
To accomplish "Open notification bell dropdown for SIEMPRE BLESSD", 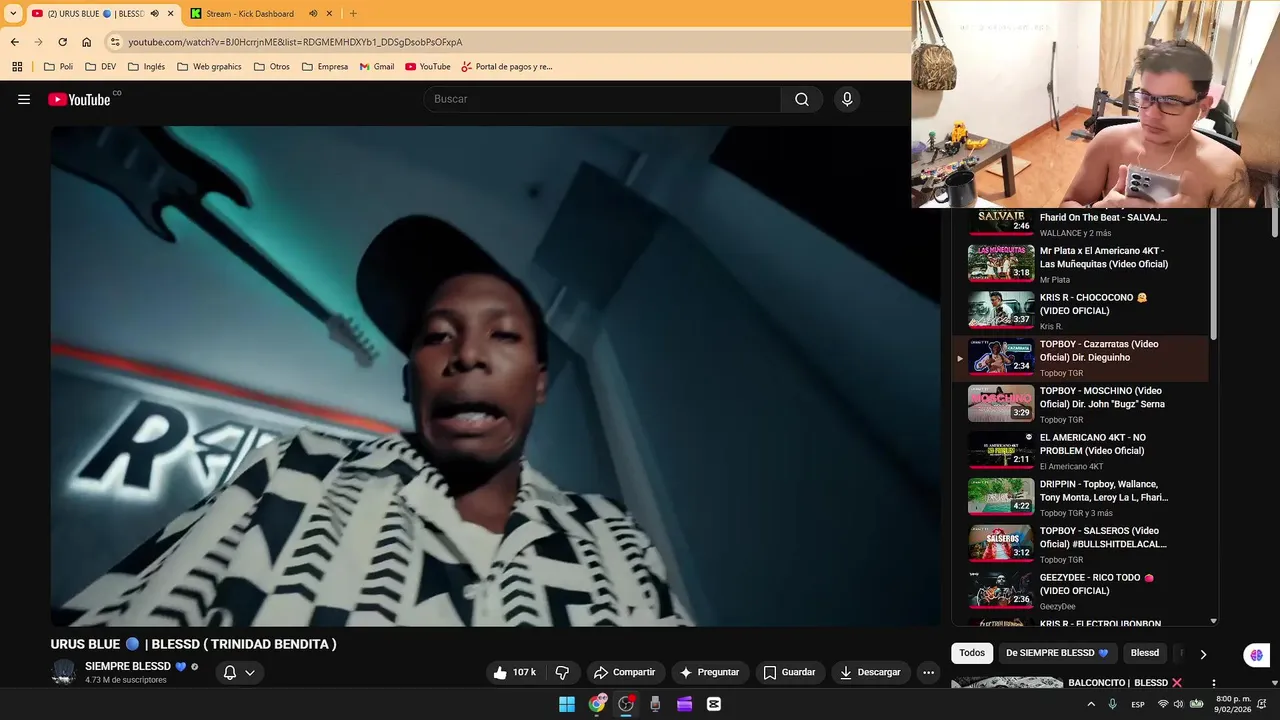I will click(x=240, y=672).
